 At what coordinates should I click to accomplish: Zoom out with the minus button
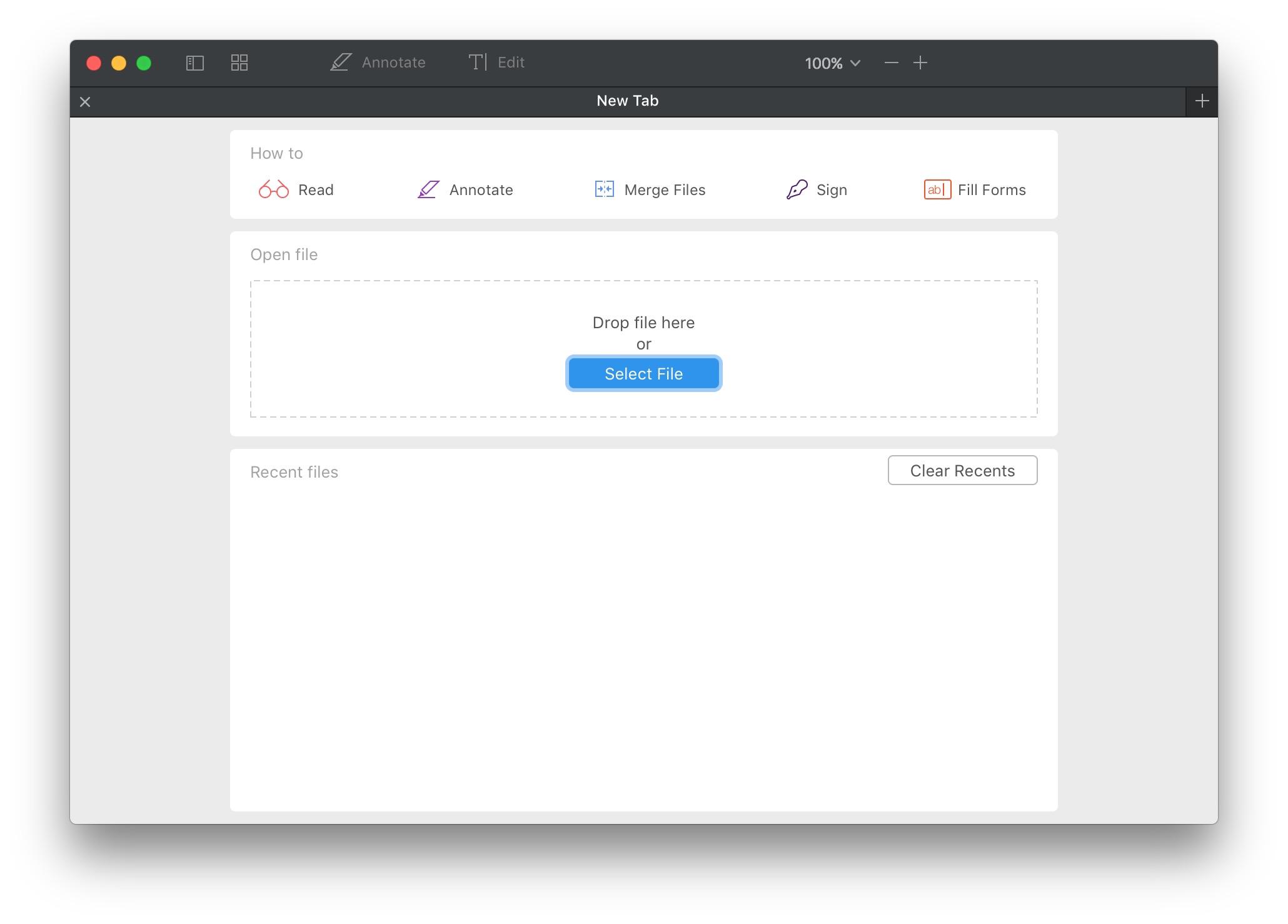891,63
